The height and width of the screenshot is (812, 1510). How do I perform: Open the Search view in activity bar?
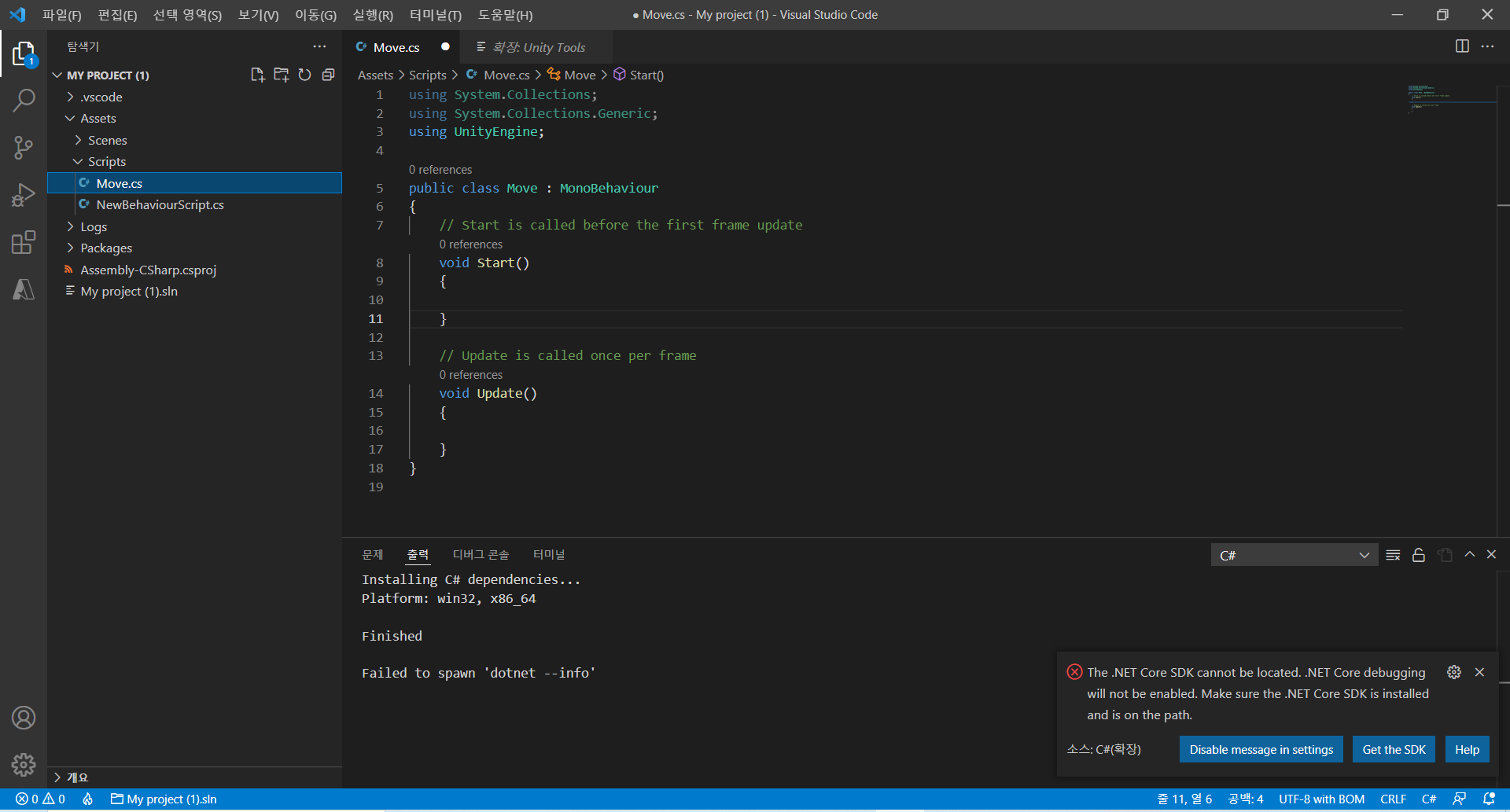[x=24, y=101]
